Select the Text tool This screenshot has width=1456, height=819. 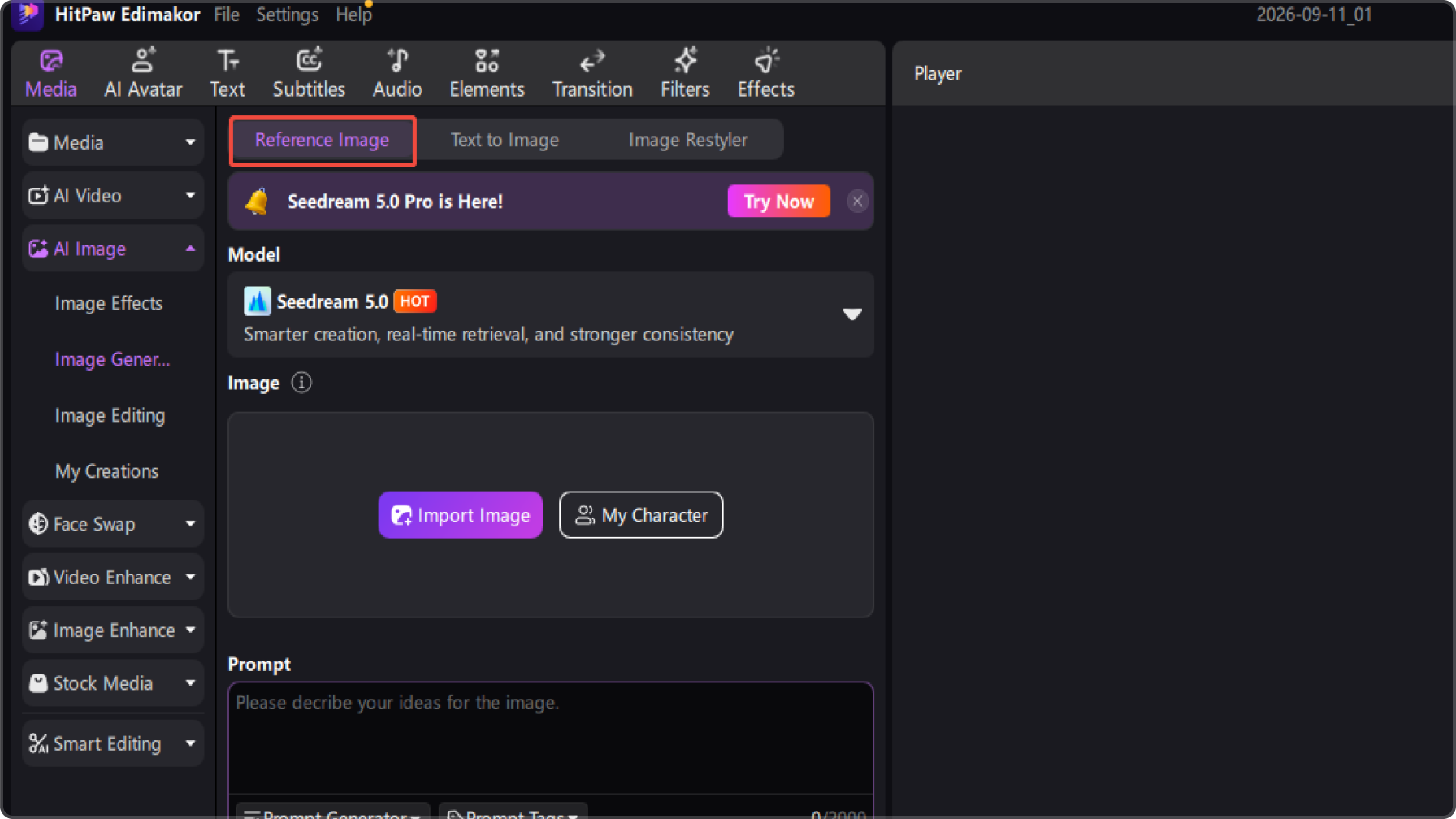coord(227,73)
